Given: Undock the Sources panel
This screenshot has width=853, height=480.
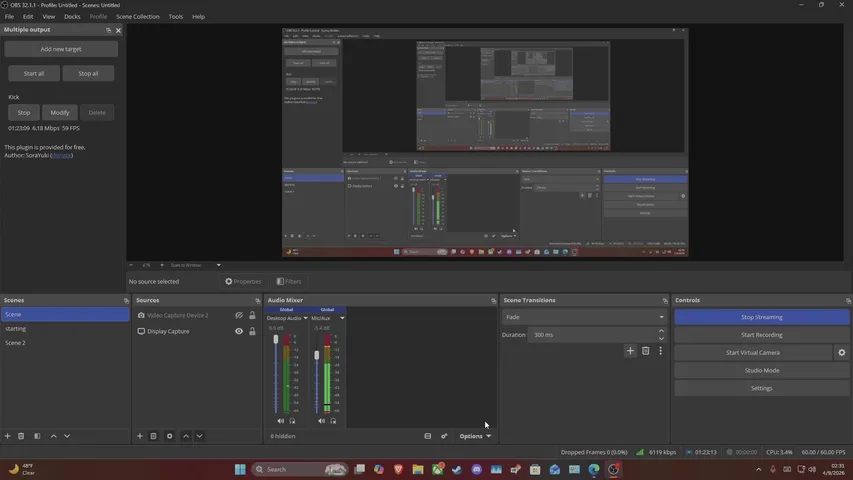Looking at the screenshot, I should pyautogui.click(x=257, y=300).
